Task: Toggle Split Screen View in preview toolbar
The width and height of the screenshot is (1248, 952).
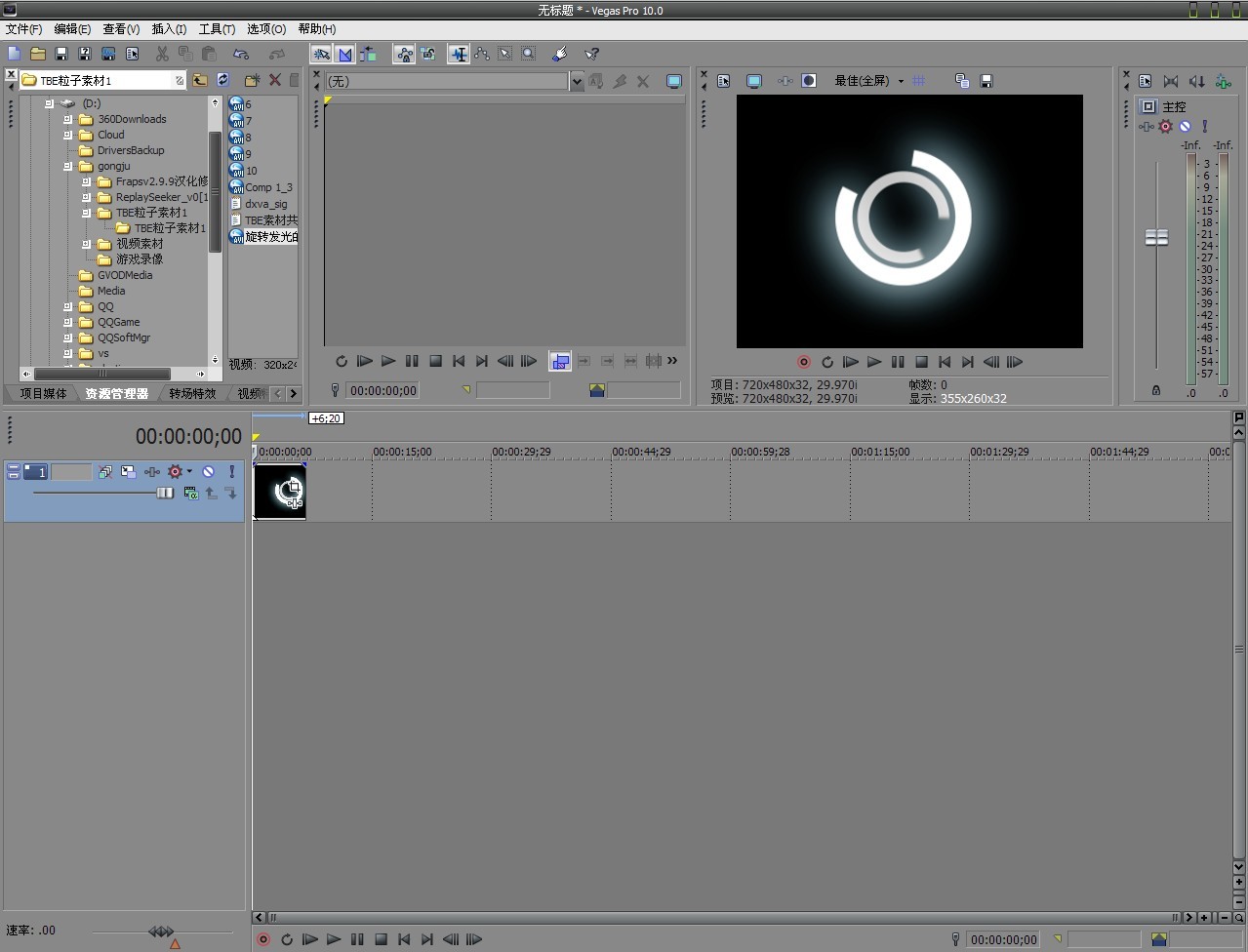Action: [x=809, y=81]
